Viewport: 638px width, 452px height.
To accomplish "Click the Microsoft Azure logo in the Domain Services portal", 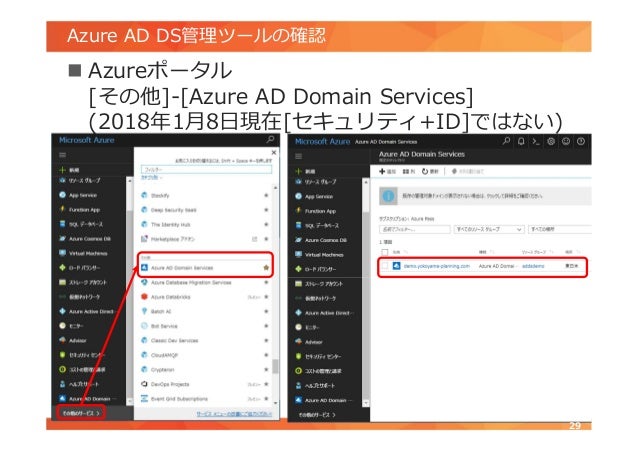I will pyautogui.click(x=322, y=142).
